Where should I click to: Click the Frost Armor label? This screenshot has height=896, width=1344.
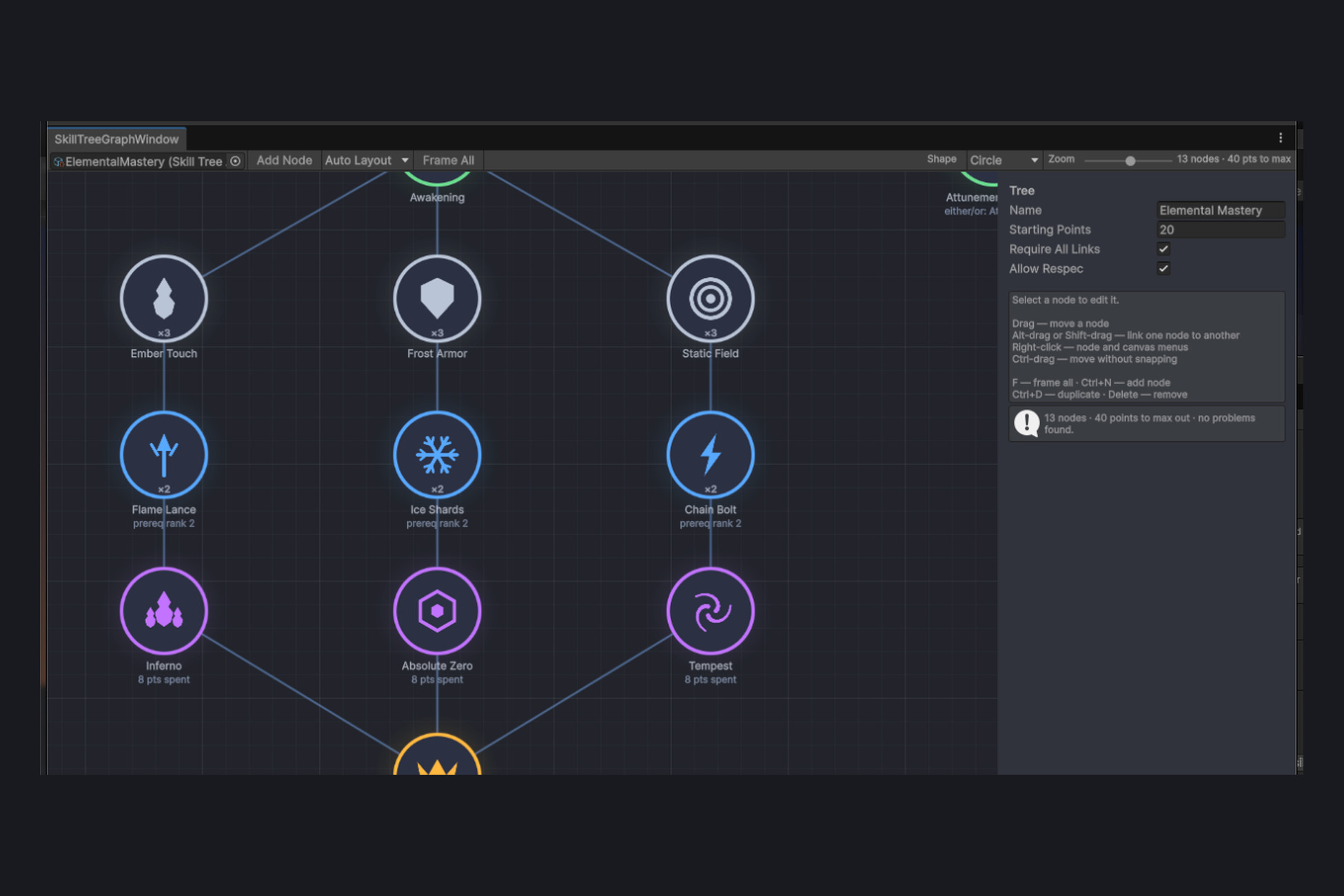click(x=437, y=353)
